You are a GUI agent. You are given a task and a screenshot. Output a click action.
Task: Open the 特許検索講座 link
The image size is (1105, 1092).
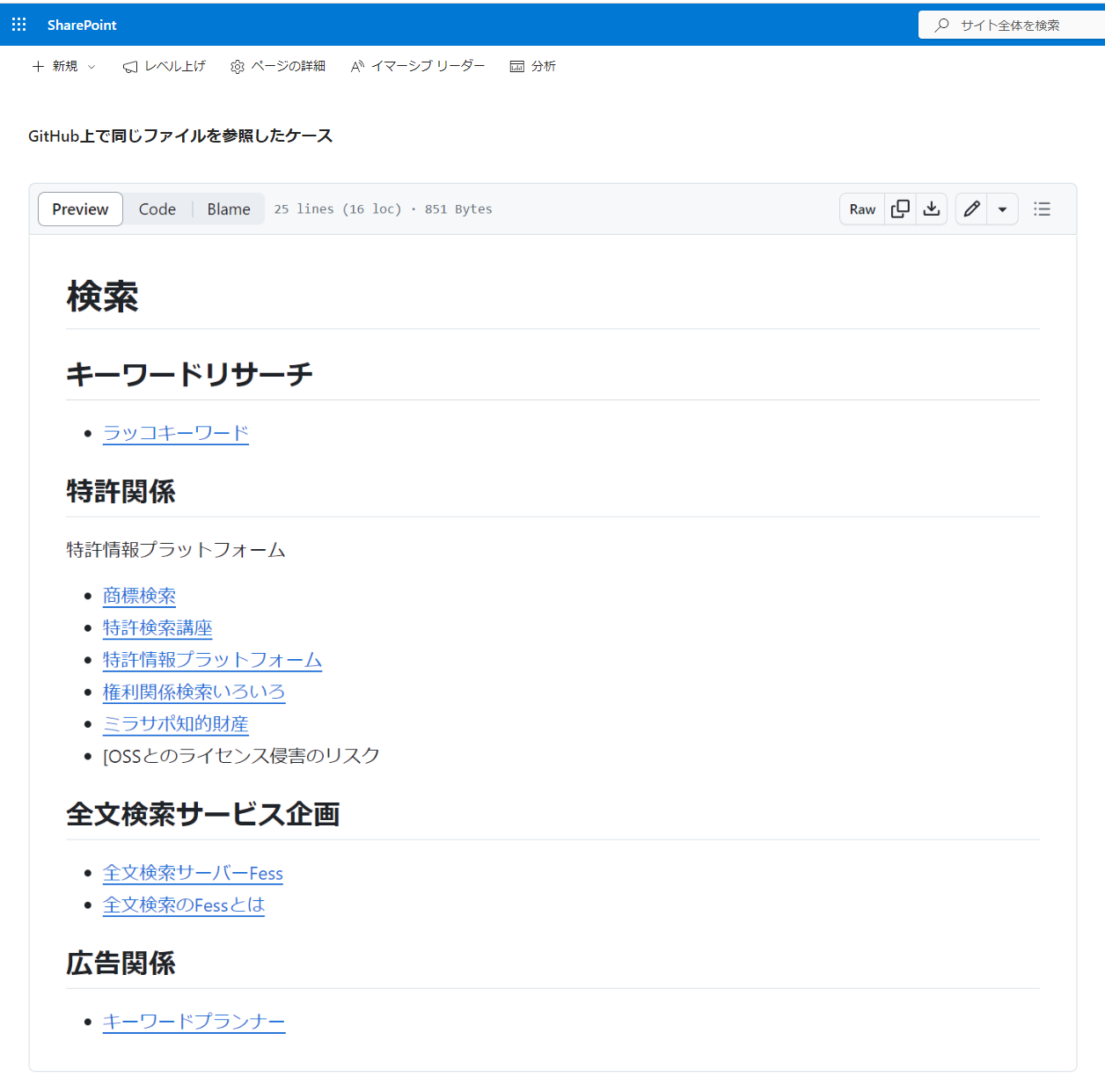(157, 627)
